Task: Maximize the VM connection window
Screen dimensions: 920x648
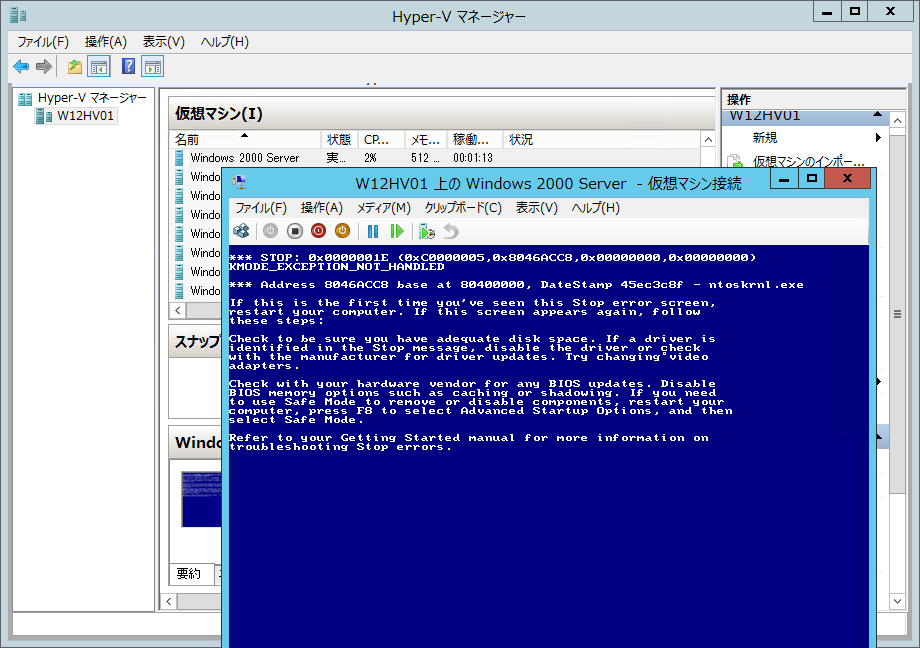Action: pyautogui.click(x=811, y=179)
